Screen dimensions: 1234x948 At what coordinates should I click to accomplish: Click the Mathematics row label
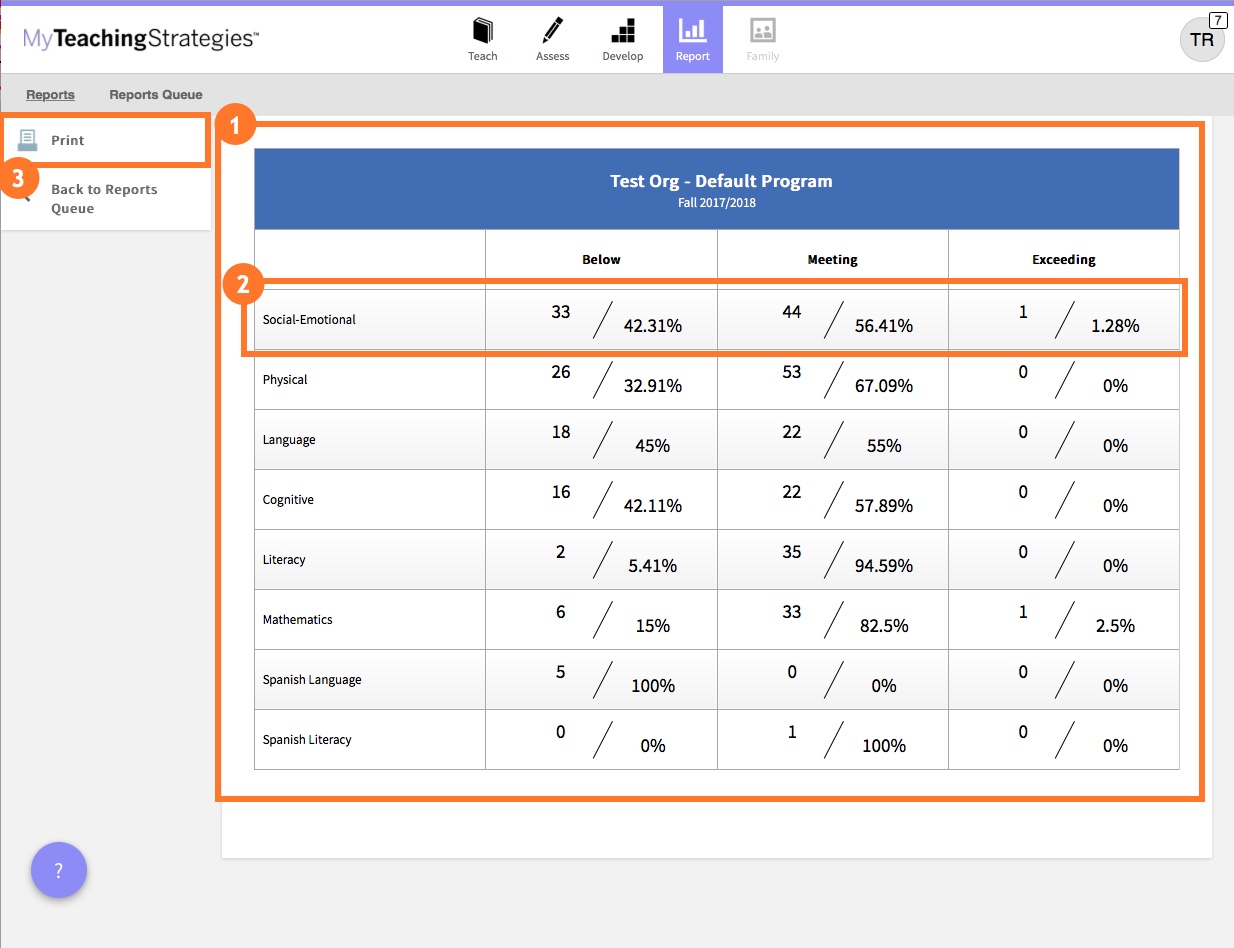297,620
